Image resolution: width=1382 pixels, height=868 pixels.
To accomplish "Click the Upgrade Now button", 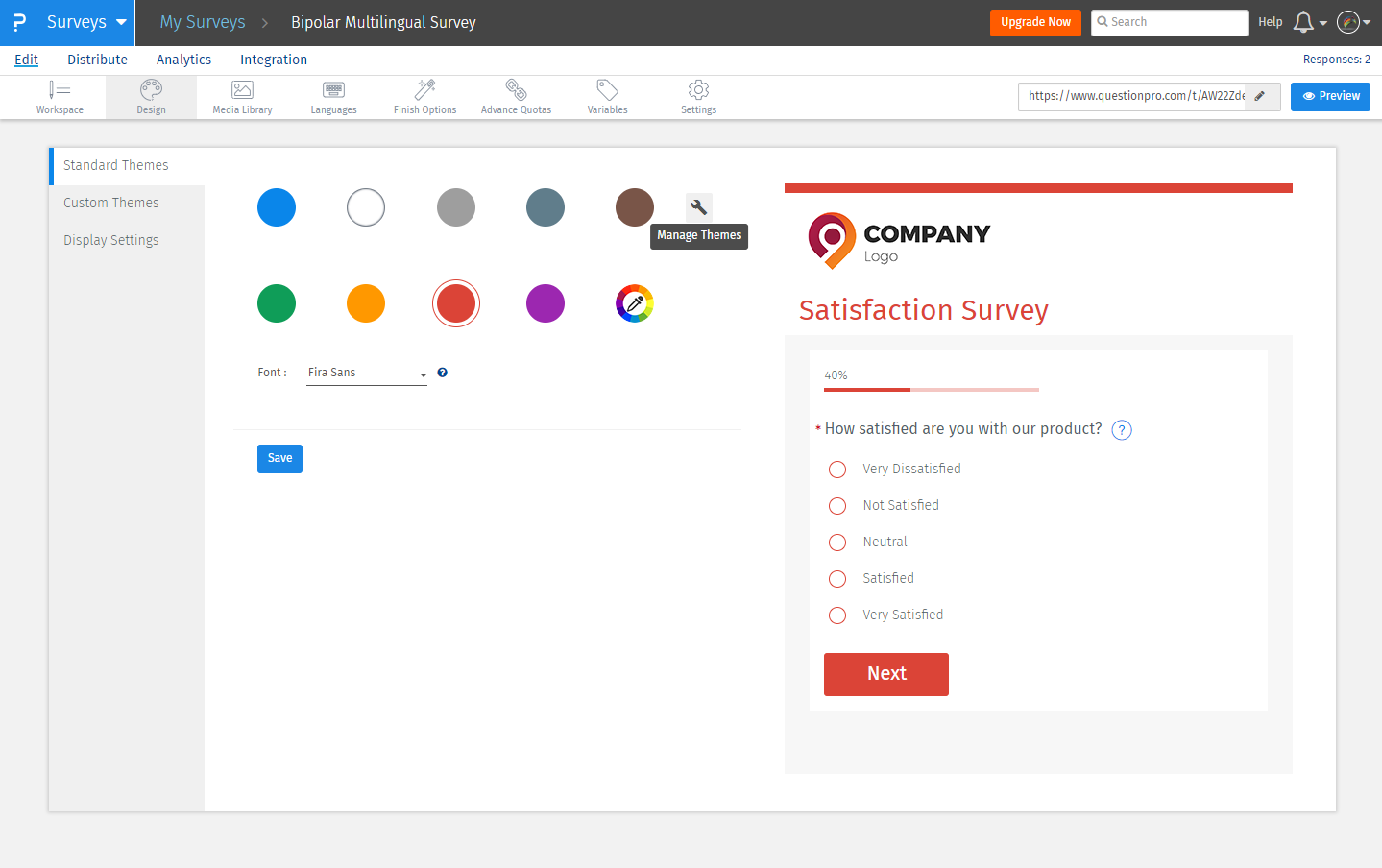I will tap(1035, 21).
